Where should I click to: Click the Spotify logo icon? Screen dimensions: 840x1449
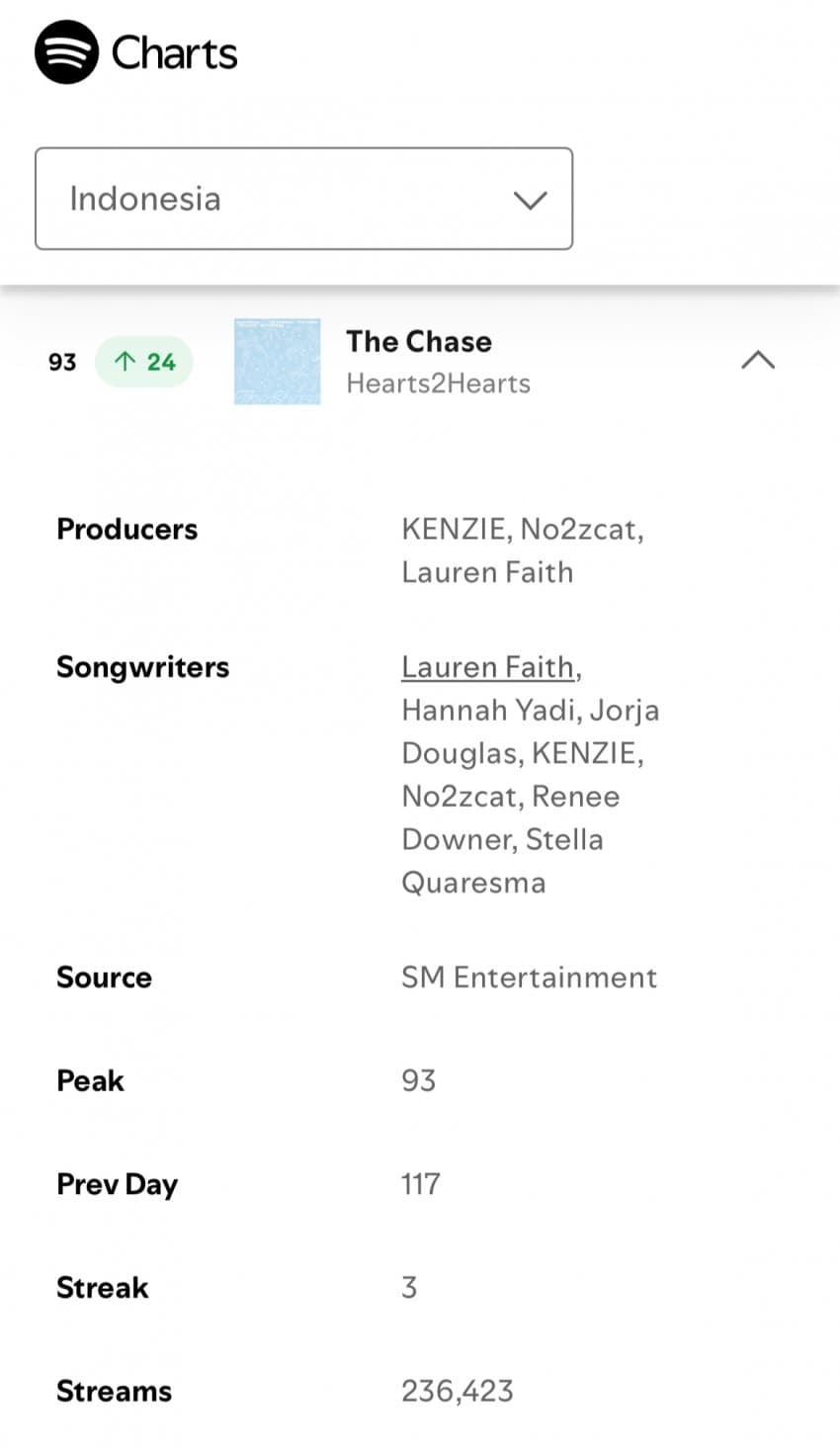[66, 52]
